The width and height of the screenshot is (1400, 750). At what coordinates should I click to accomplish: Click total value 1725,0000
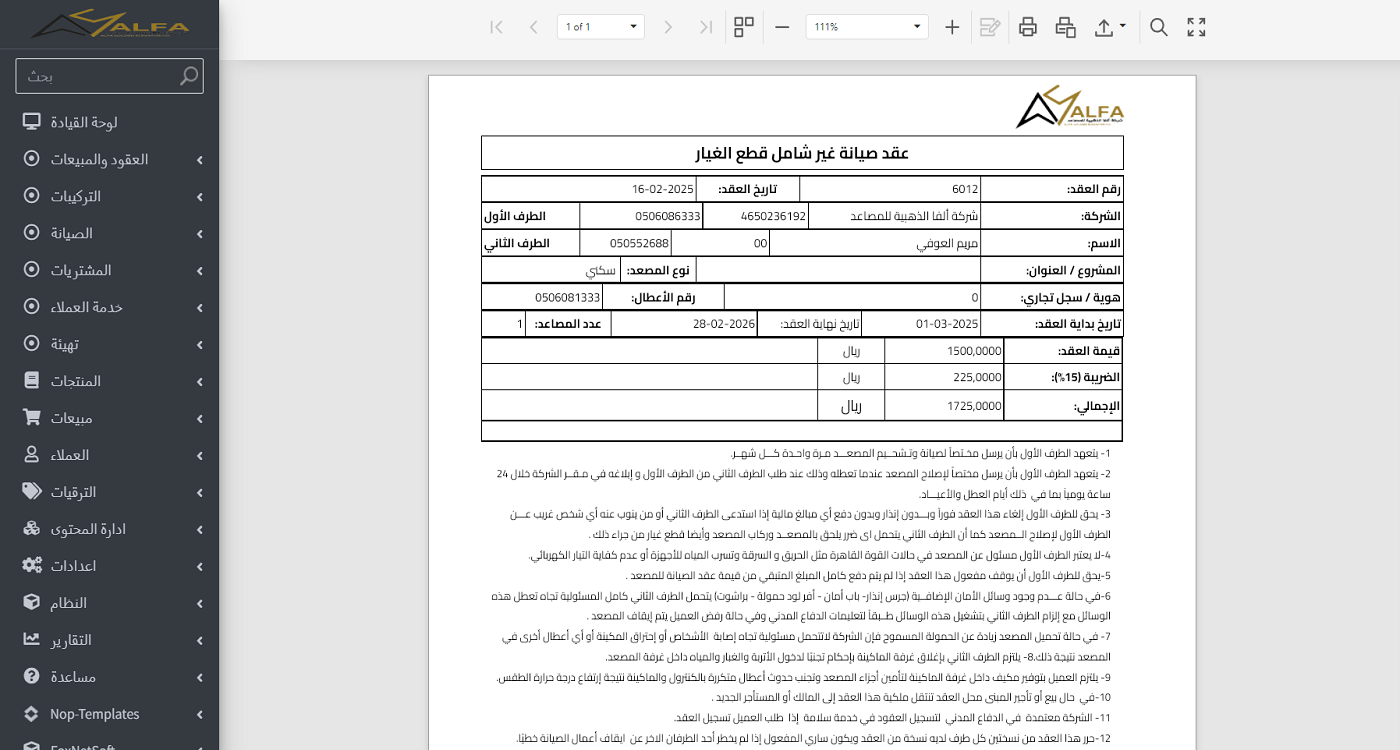click(973, 406)
